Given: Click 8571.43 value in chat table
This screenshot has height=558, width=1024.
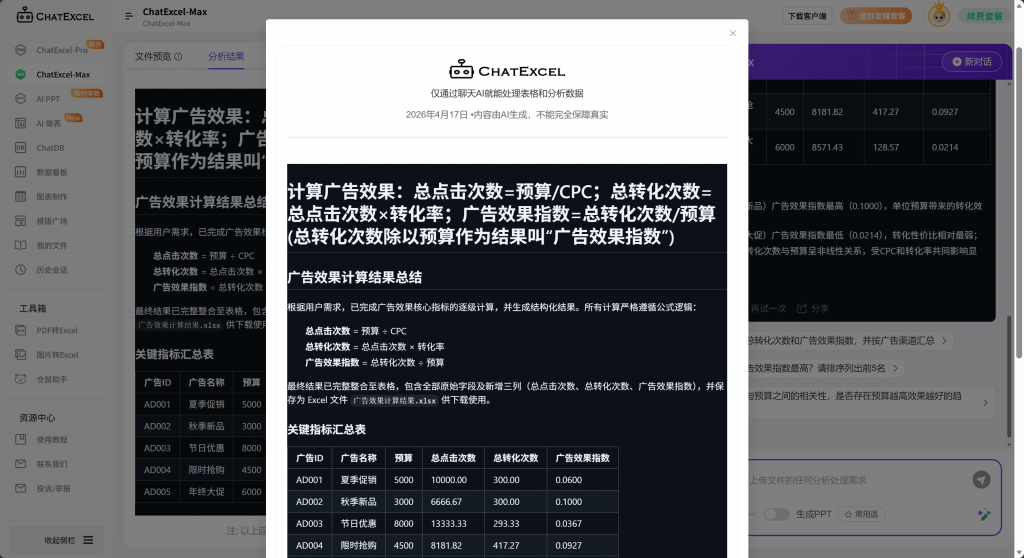Looking at the screenshot, I should [827, 148].
